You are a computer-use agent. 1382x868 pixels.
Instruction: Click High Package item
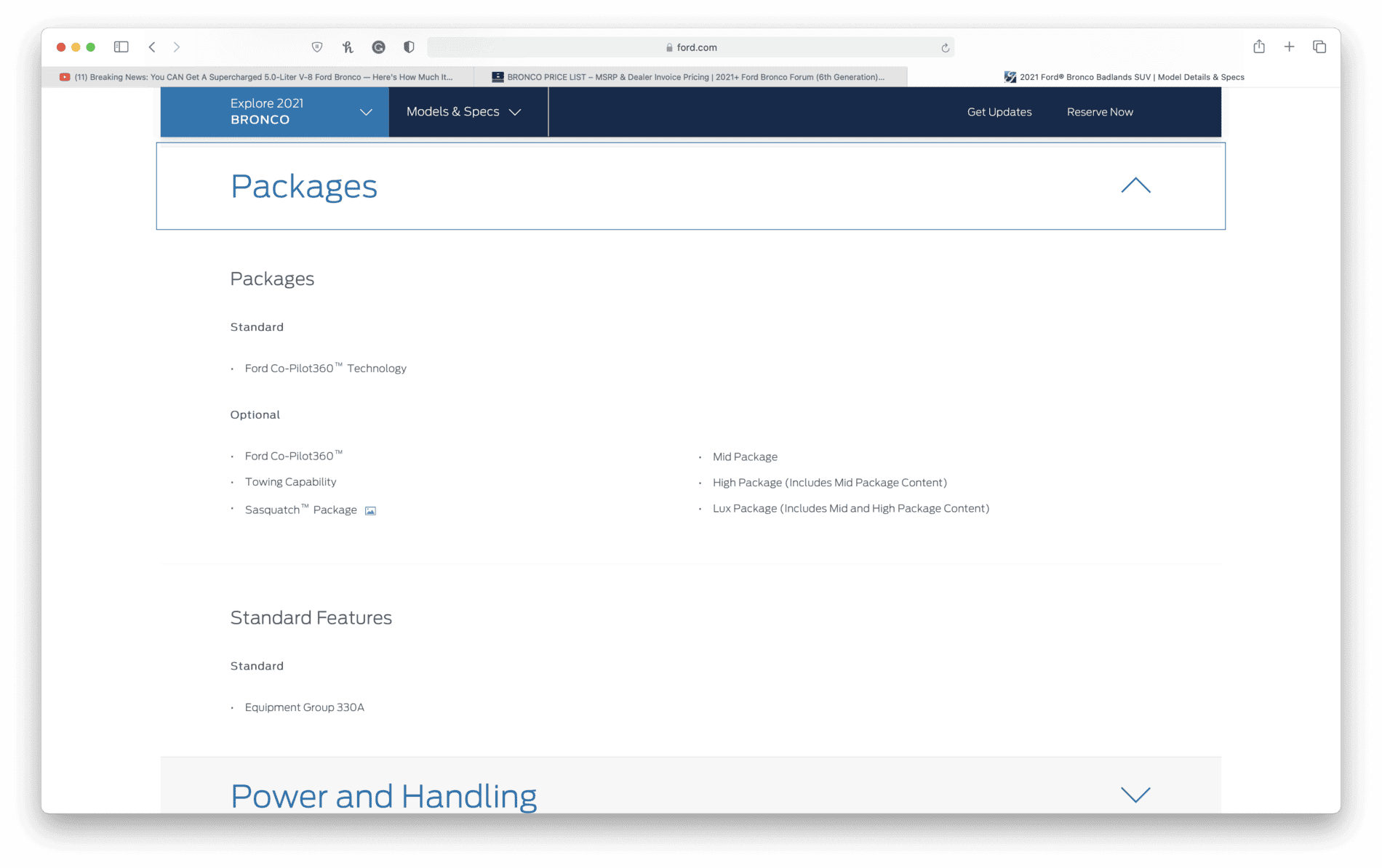[830, 483]
